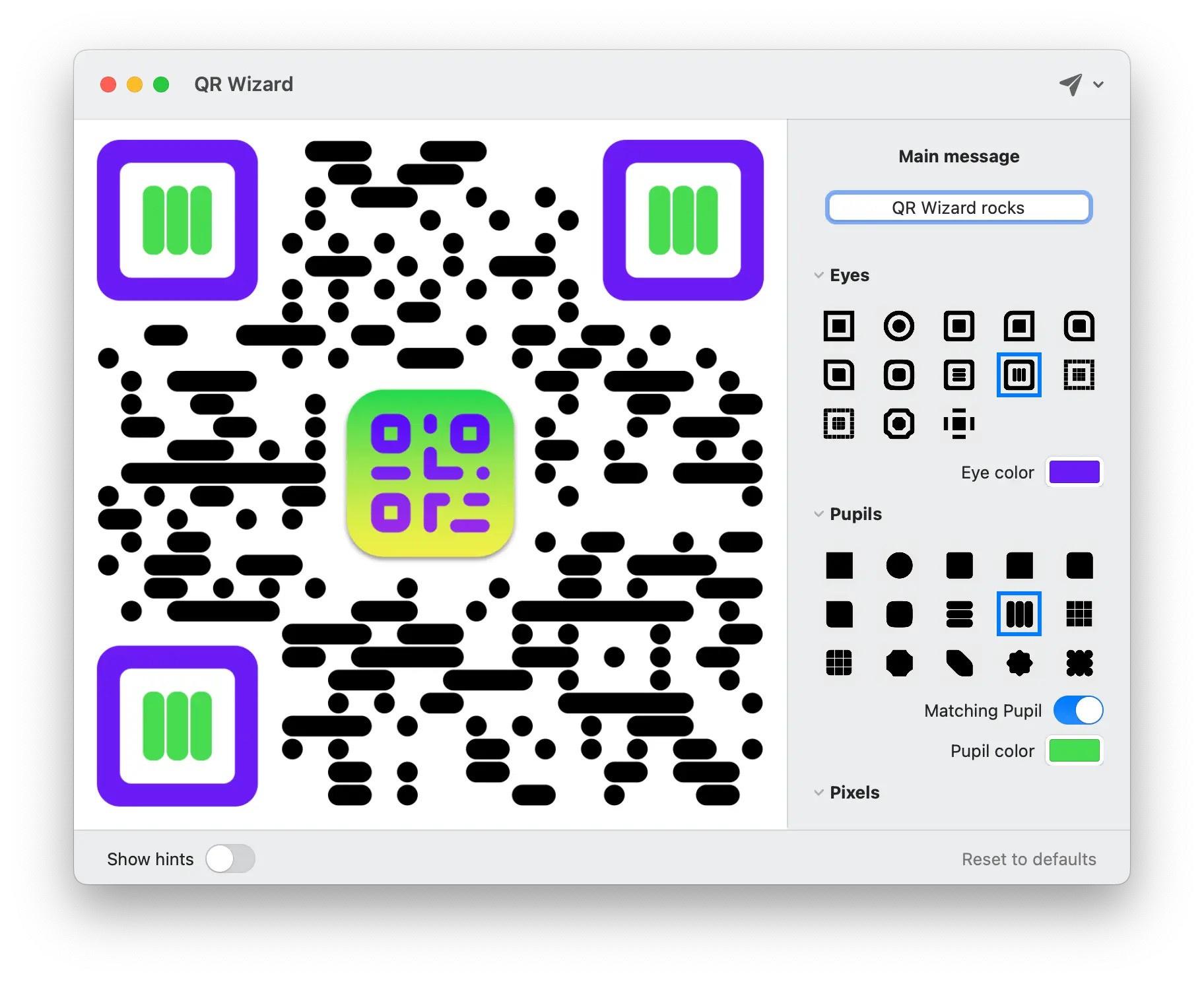The width and height of the screenshot is (1204, 982).
Task: Expand the Pixels section chevron
Action: [819, 793]
